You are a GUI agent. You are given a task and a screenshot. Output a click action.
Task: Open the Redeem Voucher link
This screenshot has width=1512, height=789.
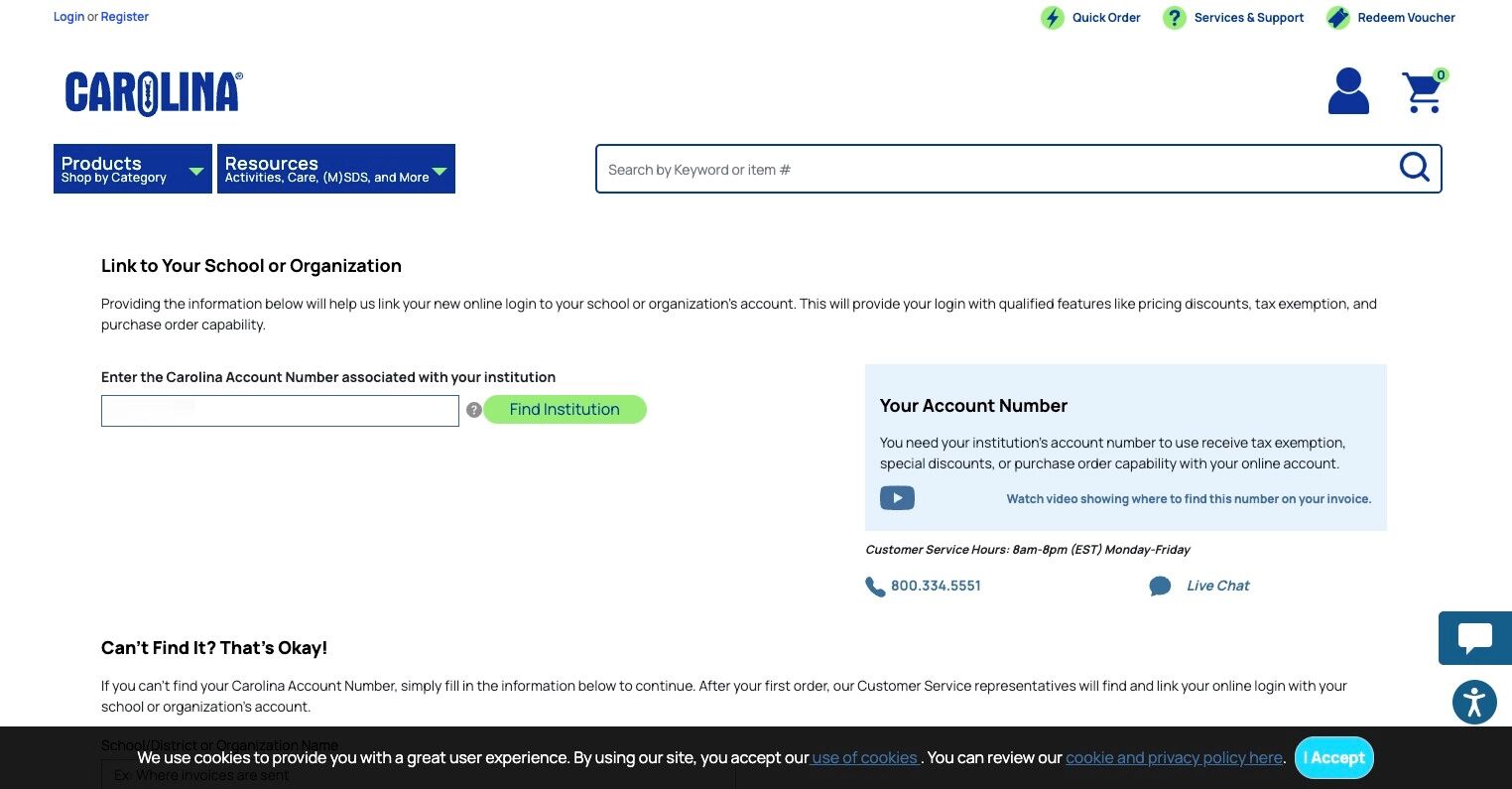[1407, 18]
